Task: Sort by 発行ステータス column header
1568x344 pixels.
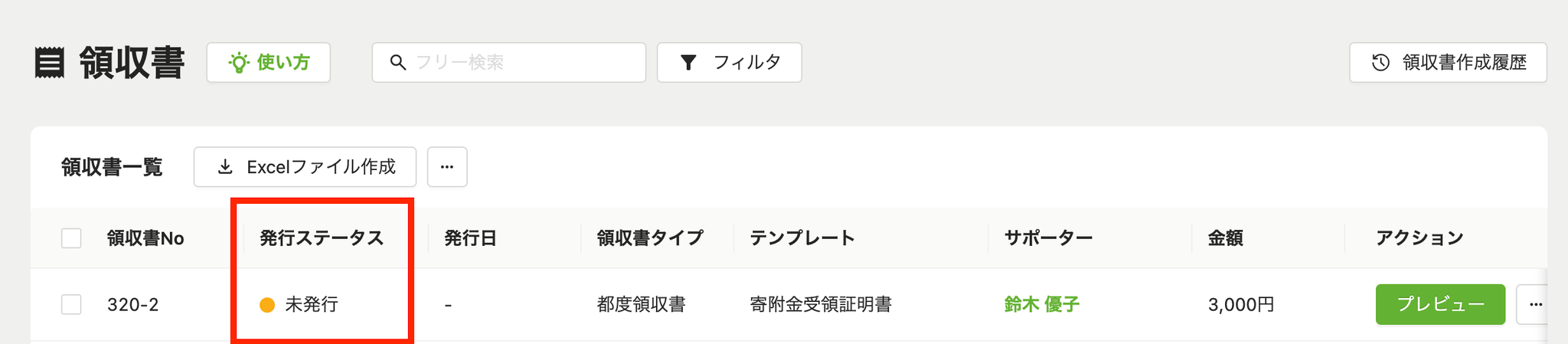Action: coord(322,238)
